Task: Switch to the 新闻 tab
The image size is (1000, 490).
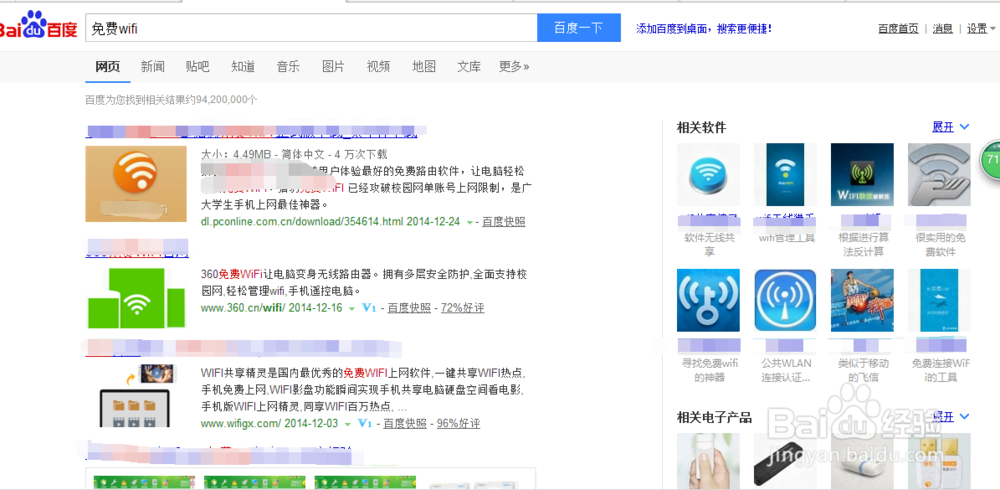Action: coord(152,66)
